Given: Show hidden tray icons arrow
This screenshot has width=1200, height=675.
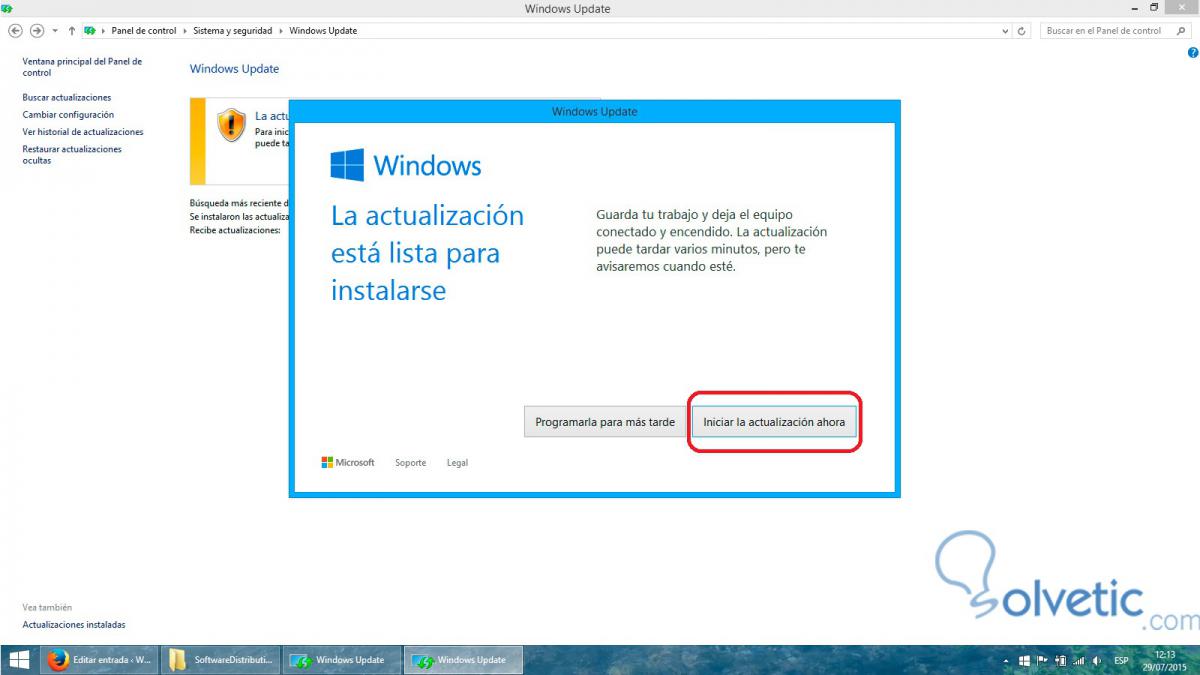Looking at the screenshot, I should point(1005,661).
